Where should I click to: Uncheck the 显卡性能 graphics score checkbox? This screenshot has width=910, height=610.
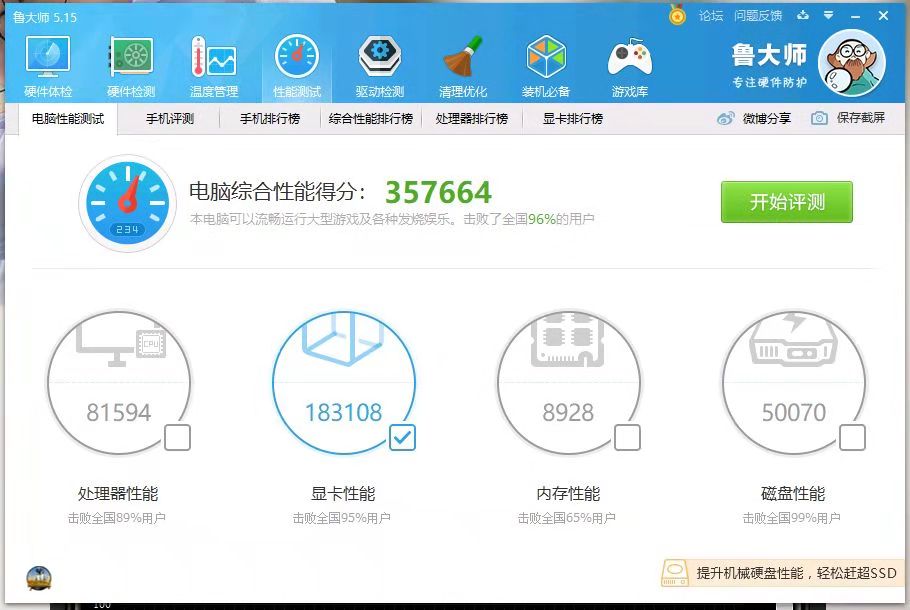point(402,438)
